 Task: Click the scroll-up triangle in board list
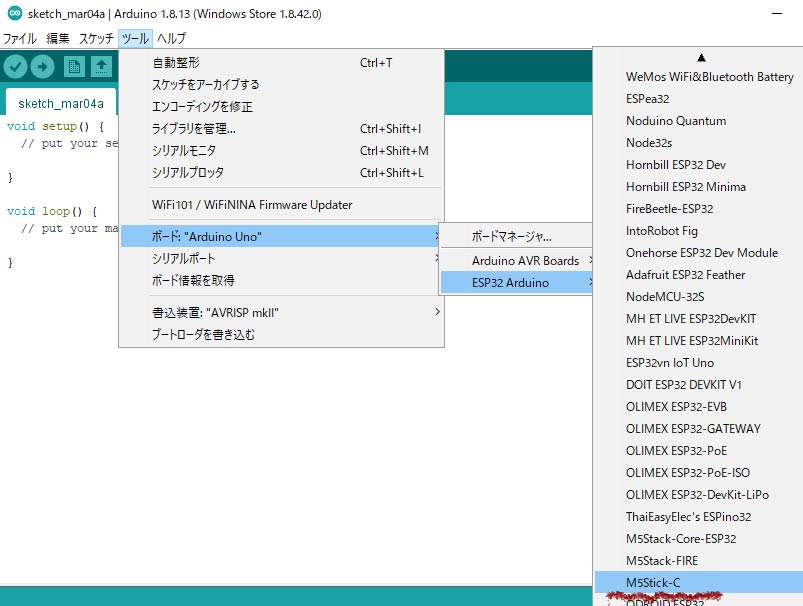pos(701,57)
